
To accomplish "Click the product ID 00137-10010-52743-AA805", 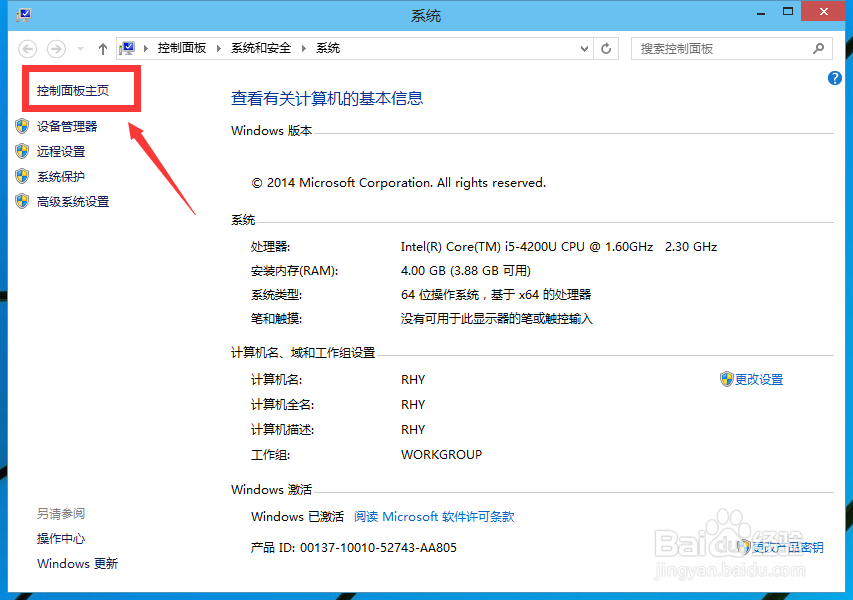I will tap(378, 547).
